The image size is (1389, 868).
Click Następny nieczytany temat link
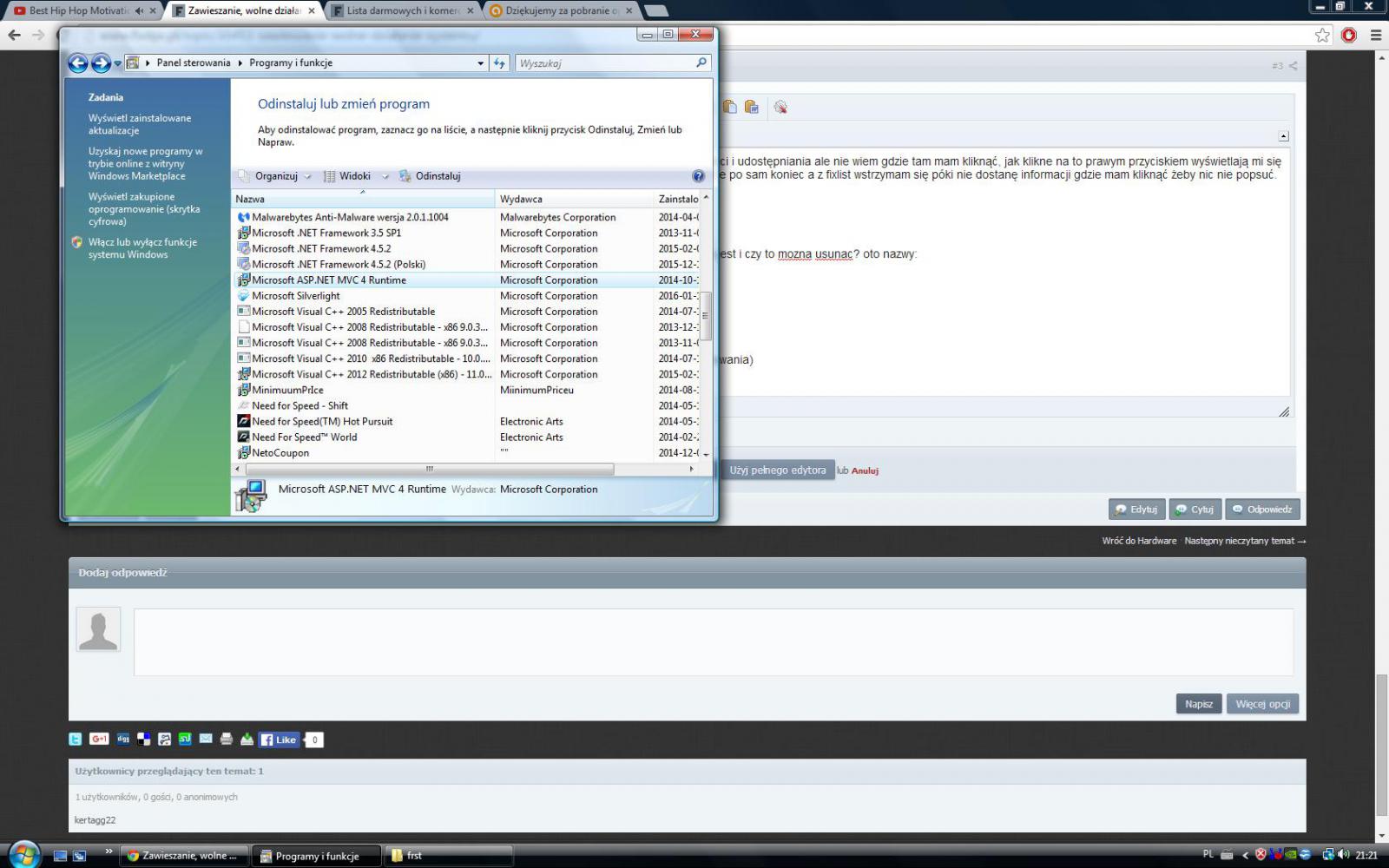point(1244,541)
